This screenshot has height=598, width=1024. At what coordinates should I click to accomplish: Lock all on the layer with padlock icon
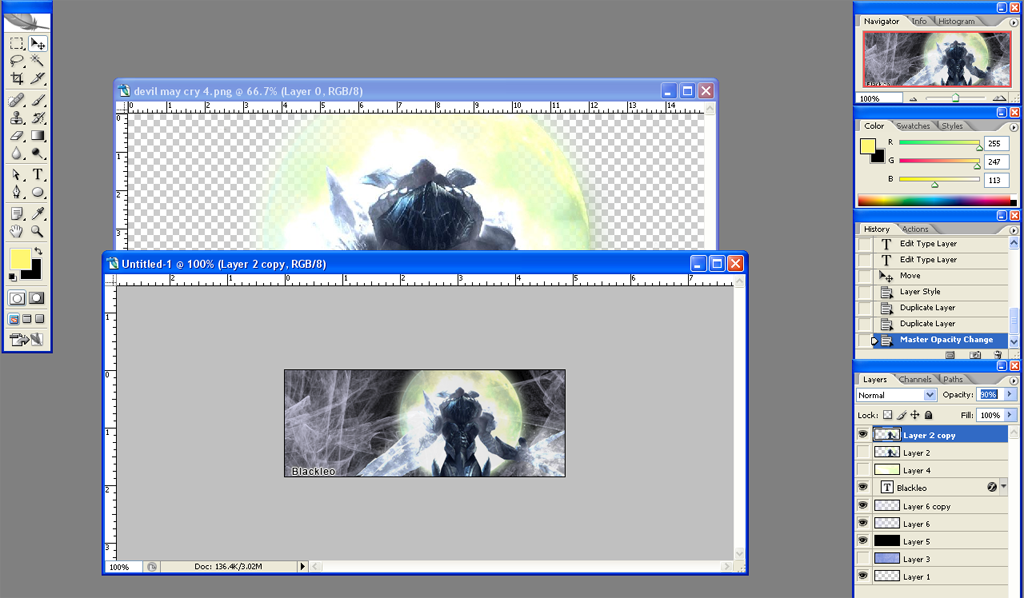tap(929, 415)
